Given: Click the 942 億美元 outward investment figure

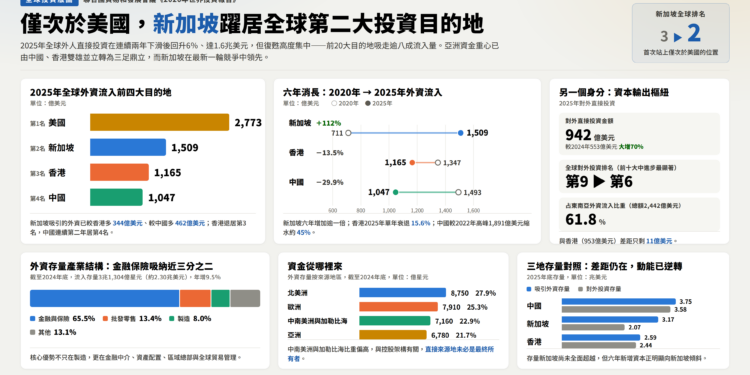Looking at the screenshot, I should tap(590, 135).
